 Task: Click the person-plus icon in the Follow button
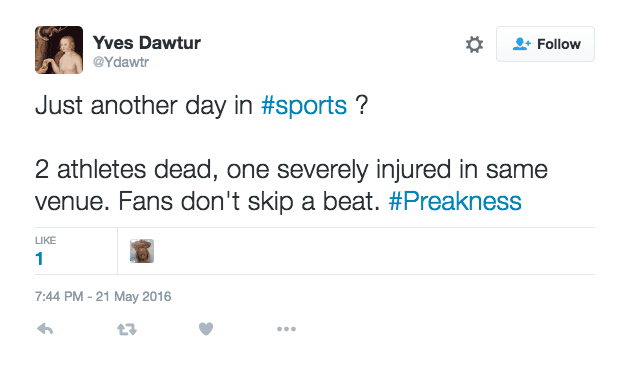(x=521, y=44)
